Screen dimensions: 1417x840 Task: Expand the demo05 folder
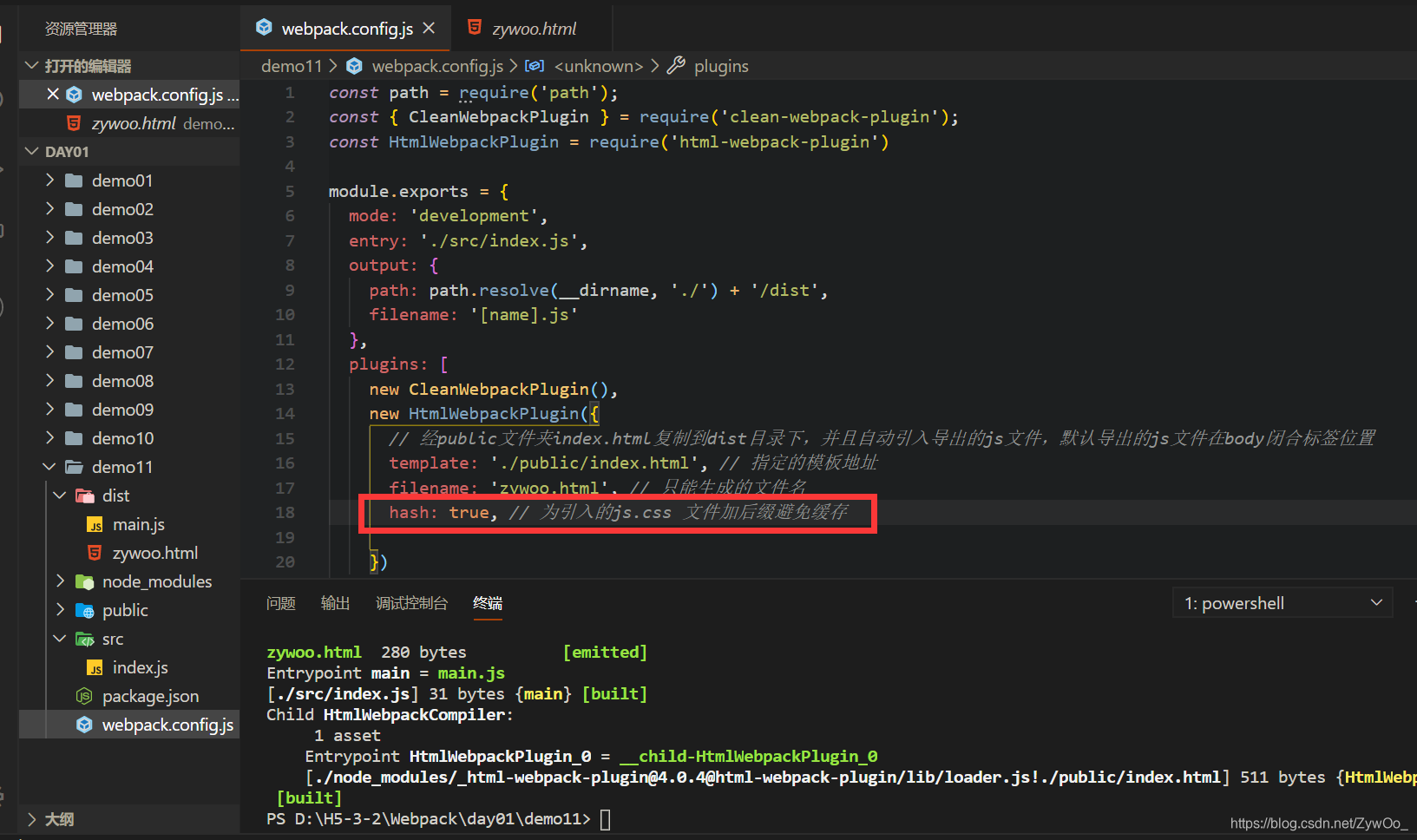pos(49,295)
